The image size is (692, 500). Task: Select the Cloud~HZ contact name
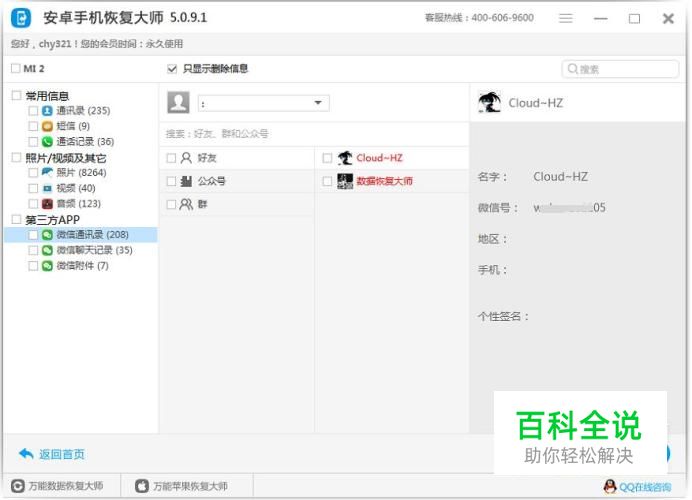pyautogui.click(x=379, y=158)
